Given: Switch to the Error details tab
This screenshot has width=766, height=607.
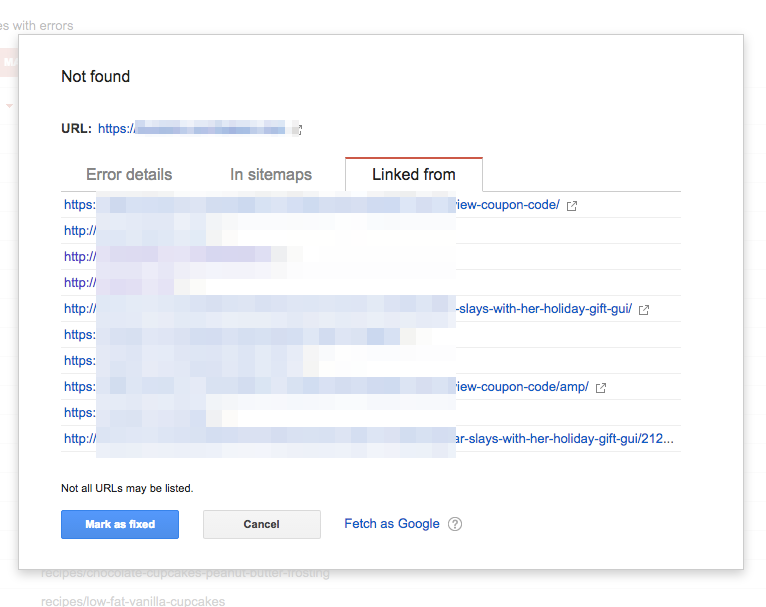Looking at the screenshot, I should click(x=129, y=174).
